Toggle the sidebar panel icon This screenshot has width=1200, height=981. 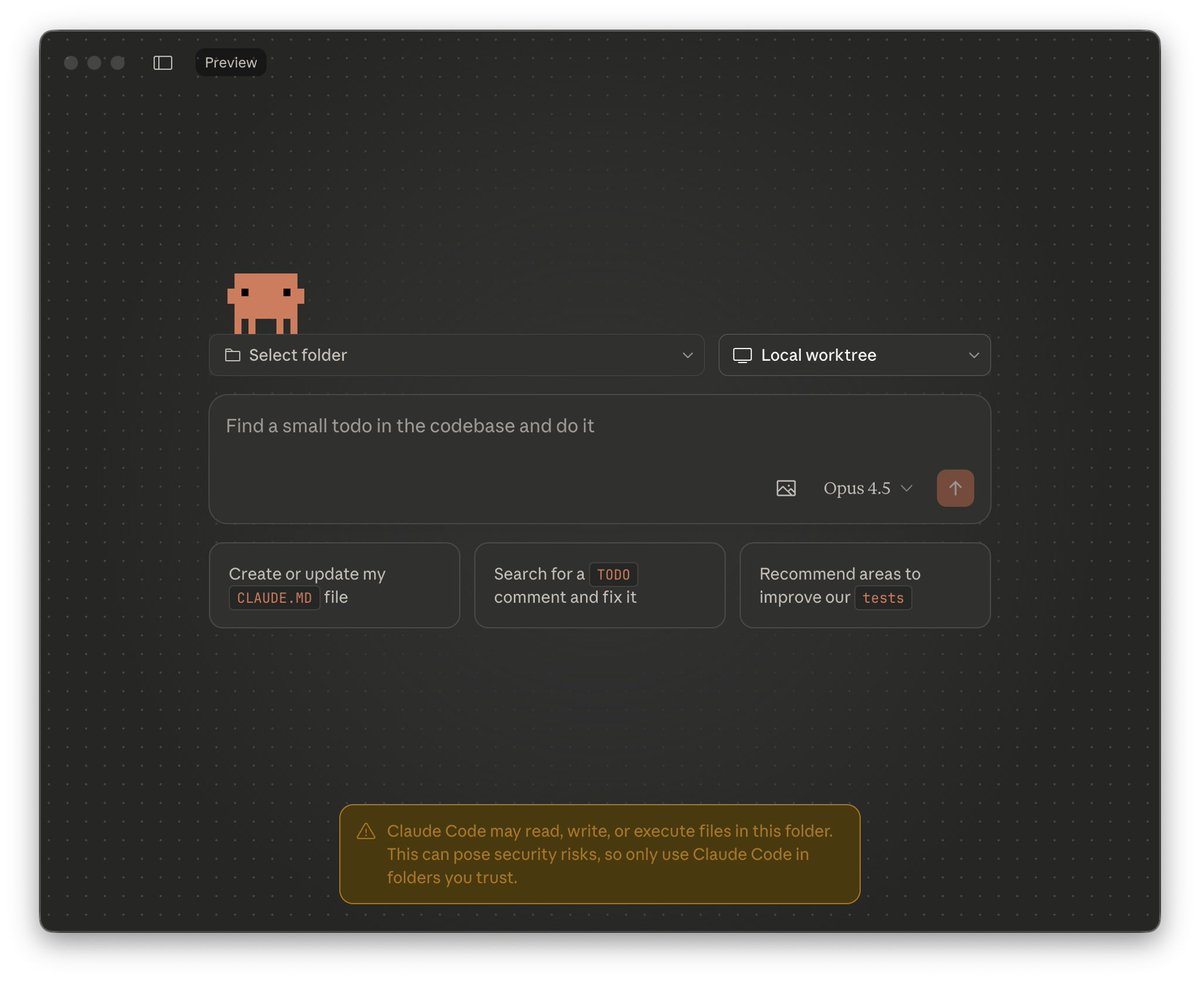pos(163,63)
